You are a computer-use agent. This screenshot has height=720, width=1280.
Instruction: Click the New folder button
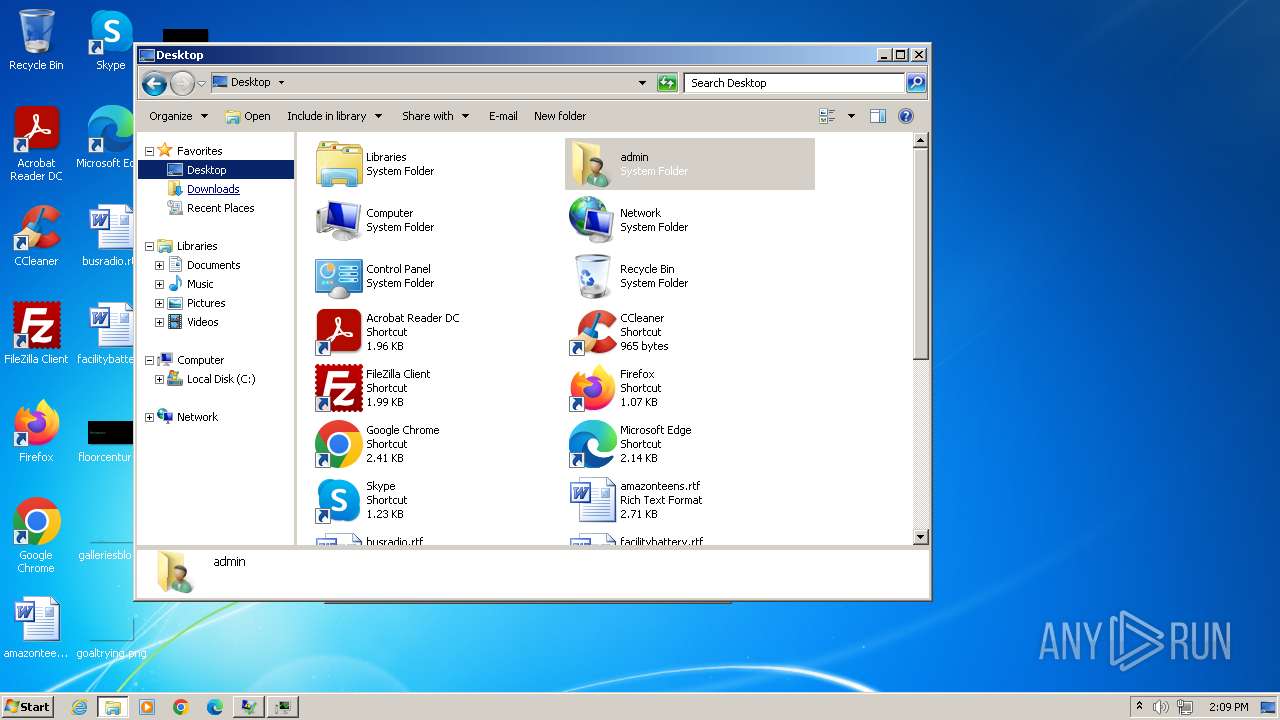(560, 116)
